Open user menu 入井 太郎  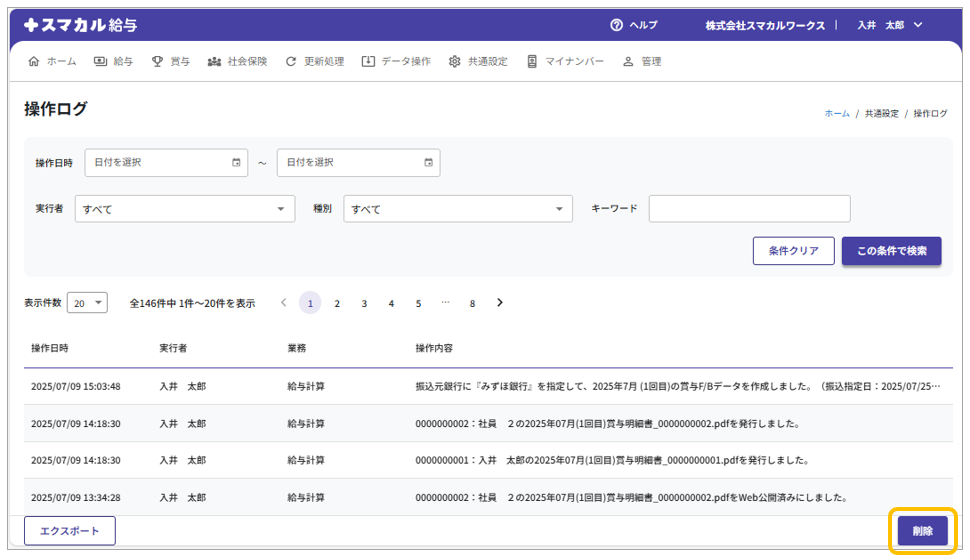coord(889,25)
